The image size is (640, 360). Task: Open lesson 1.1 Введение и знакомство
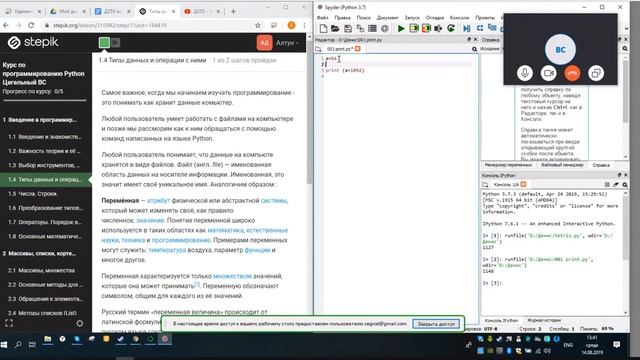click(x=45, y=137)
